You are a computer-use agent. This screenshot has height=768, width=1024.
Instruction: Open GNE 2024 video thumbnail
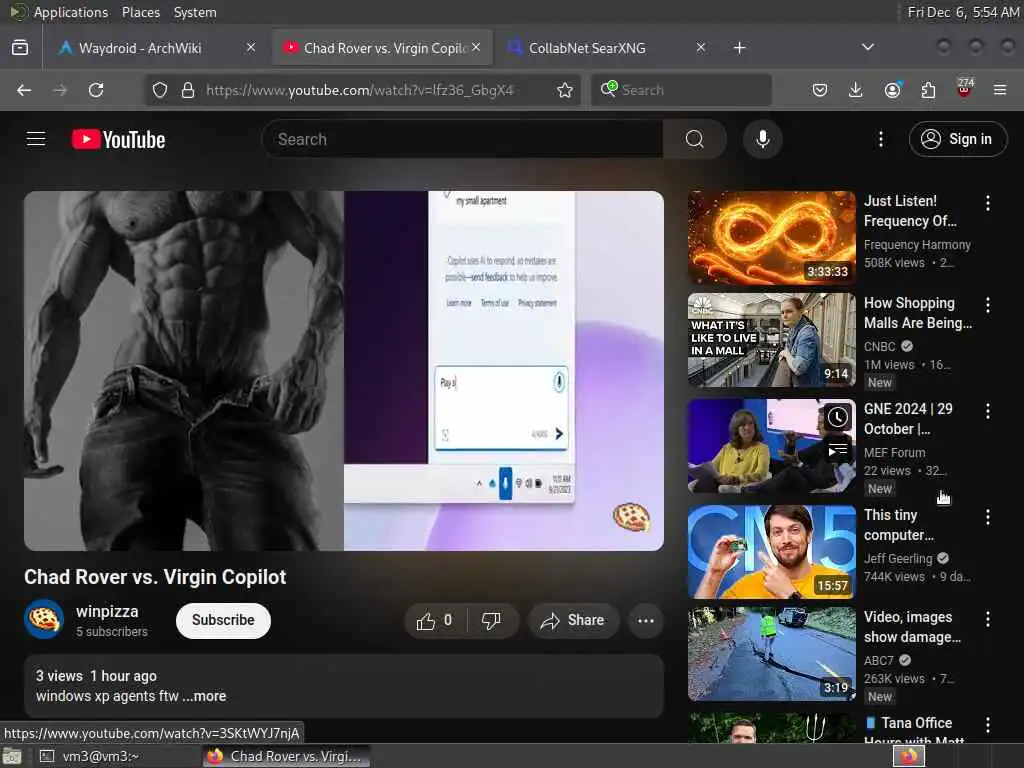(x=771, y=446)
